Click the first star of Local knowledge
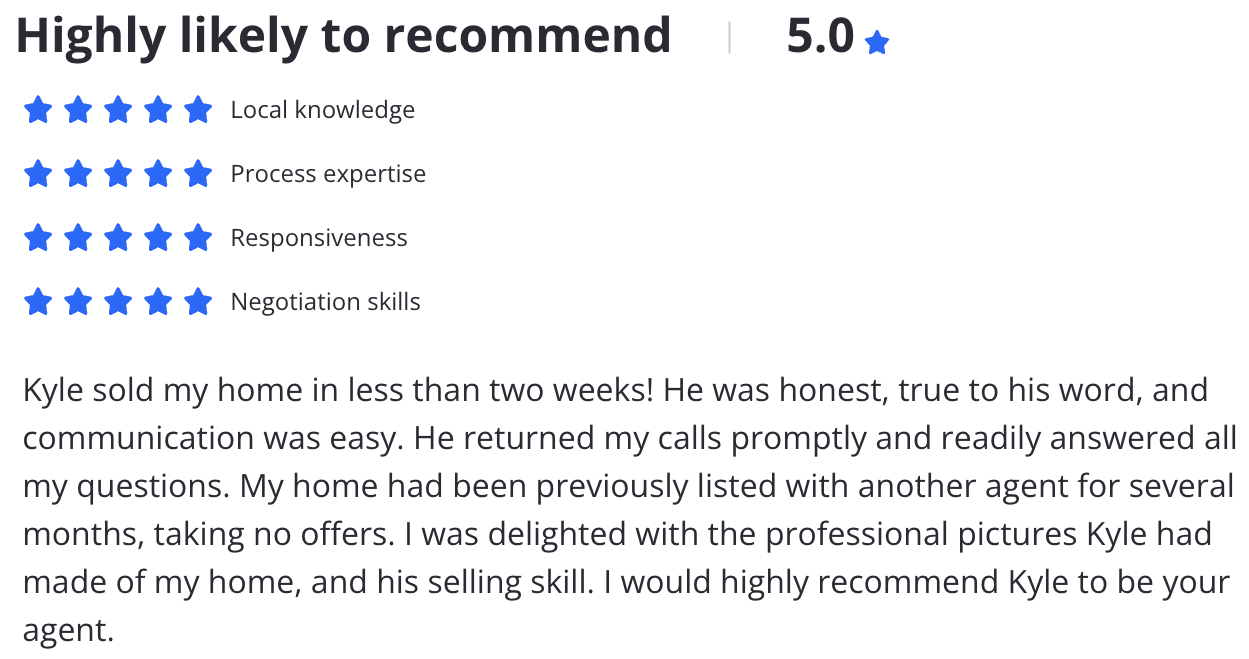Viewport: 1249px width, 659px height. coord(38,110)
